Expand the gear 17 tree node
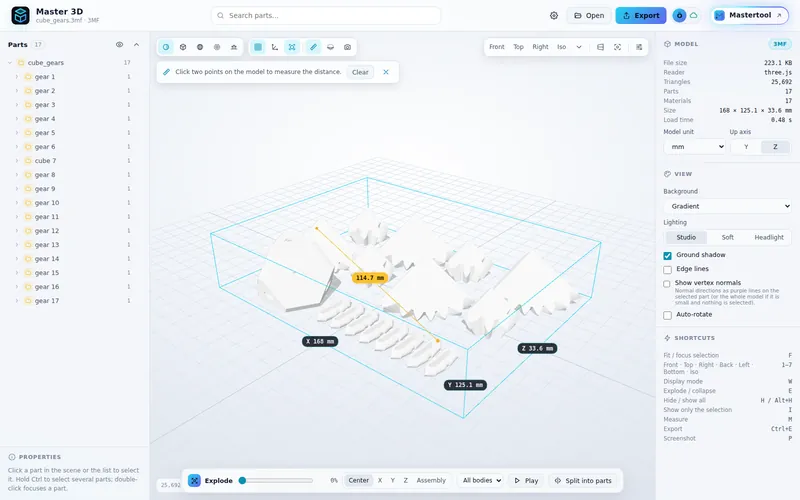800x500 pixels. [x=17, y=301]
